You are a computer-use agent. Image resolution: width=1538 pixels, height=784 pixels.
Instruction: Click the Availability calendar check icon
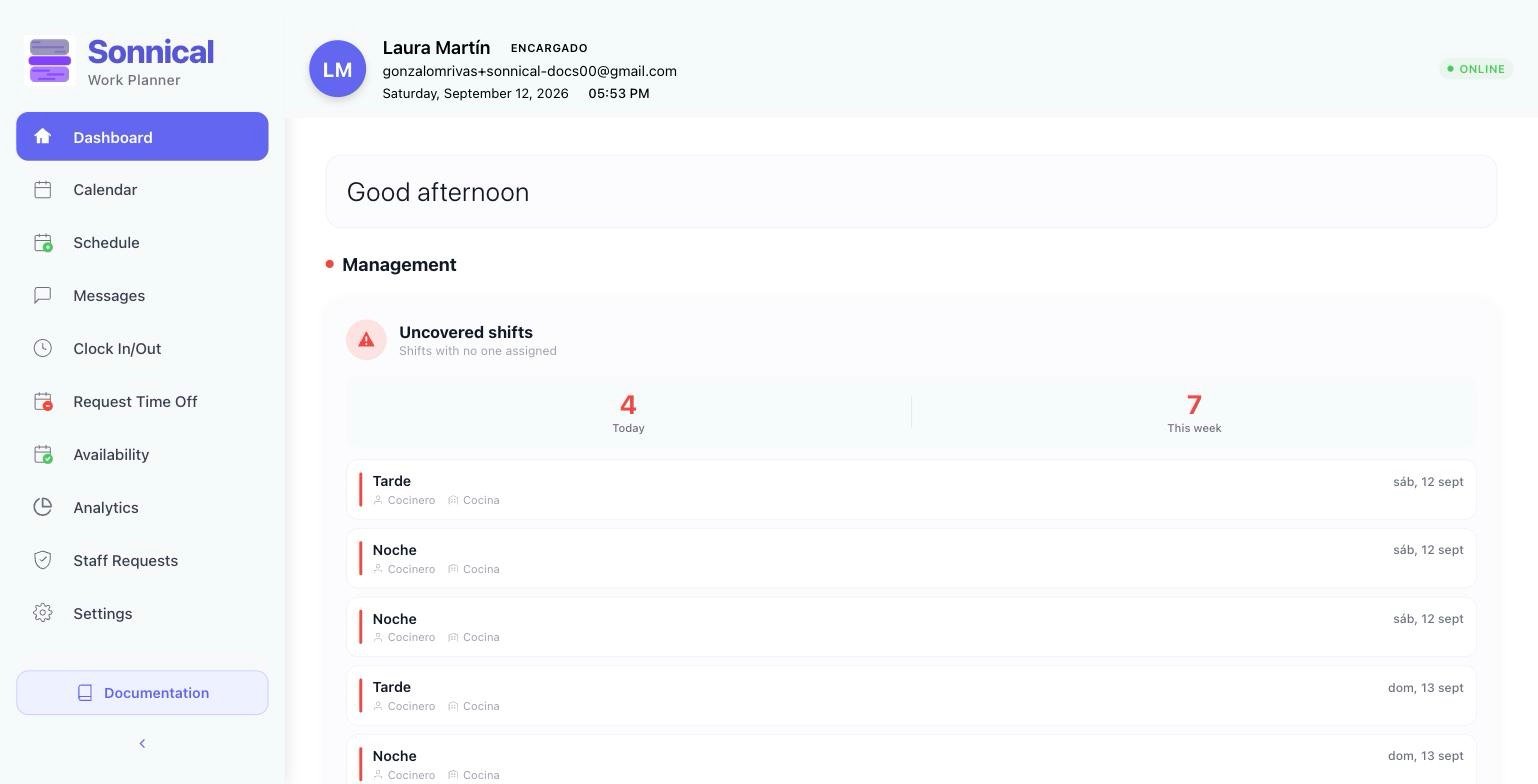pos(42,454)
